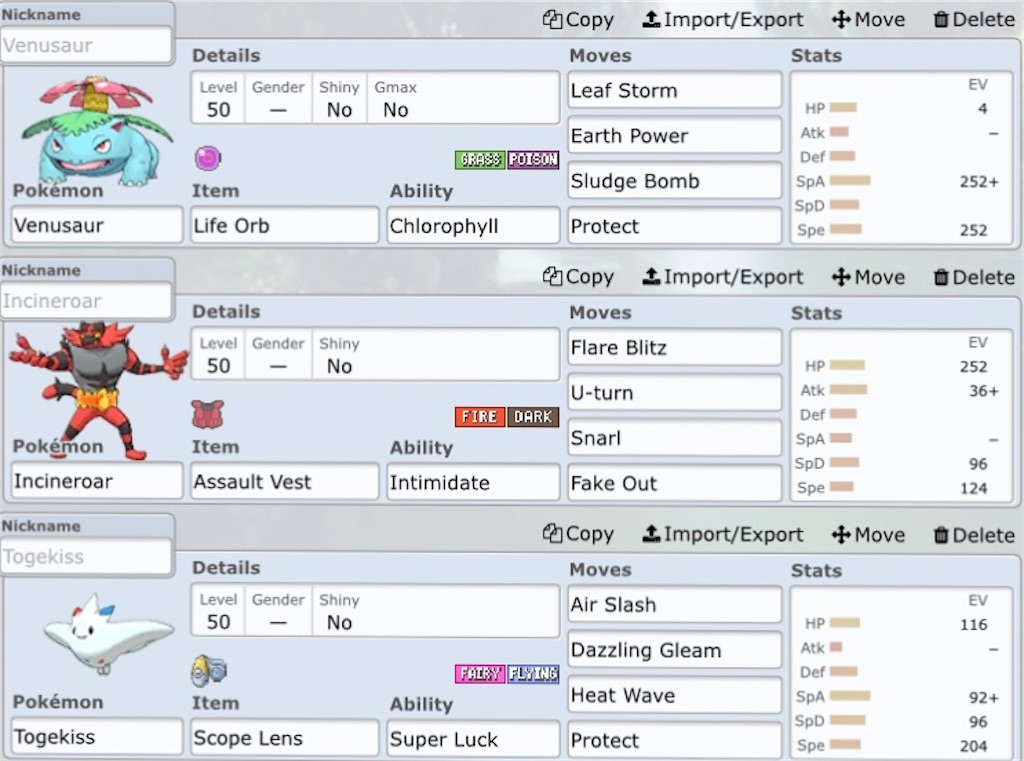Viewport: 1024px width, 761px height.
Task: Change the Intimidate ability field
Action: [x=473, y=482]
